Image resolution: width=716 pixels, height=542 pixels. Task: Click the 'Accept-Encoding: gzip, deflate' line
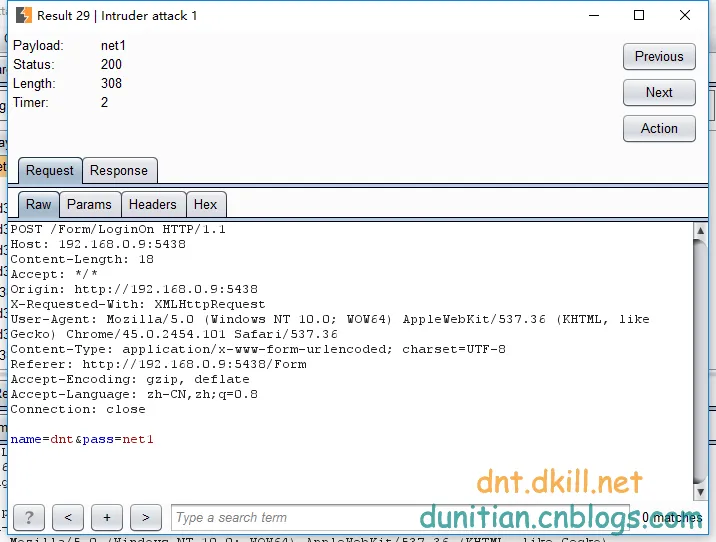tap(130, 379)
